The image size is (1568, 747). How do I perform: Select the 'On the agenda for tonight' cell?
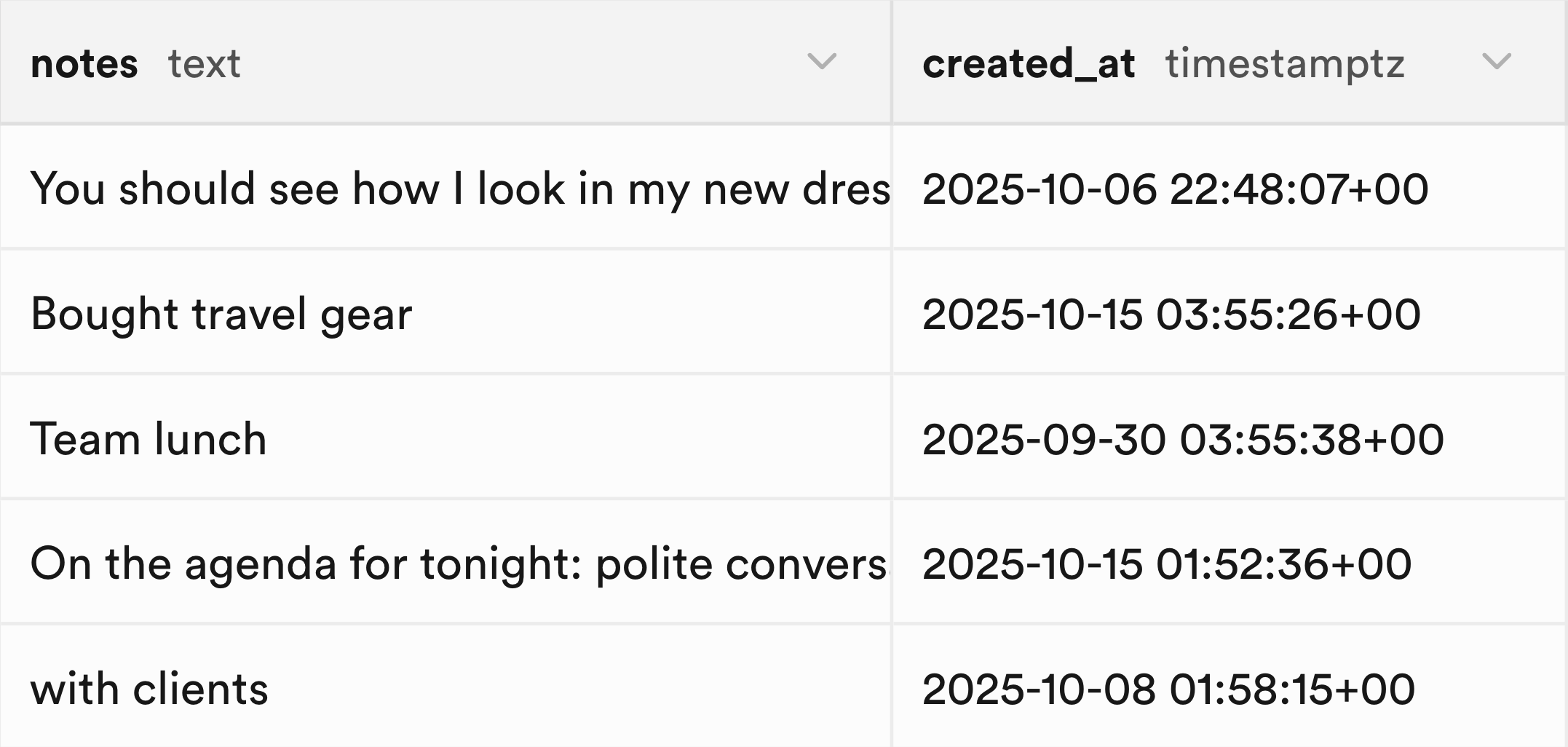(x=459, y=564)
